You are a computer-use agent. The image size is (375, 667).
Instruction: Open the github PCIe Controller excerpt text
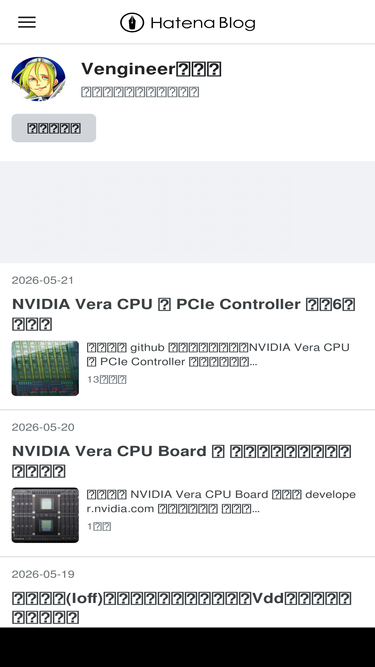(218, 354)
